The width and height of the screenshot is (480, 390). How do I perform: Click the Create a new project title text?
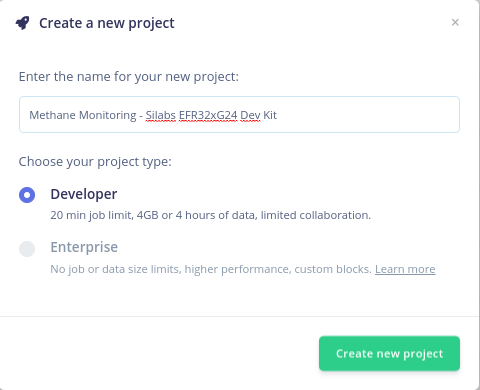pyautogui.click(x=107, y=23)
